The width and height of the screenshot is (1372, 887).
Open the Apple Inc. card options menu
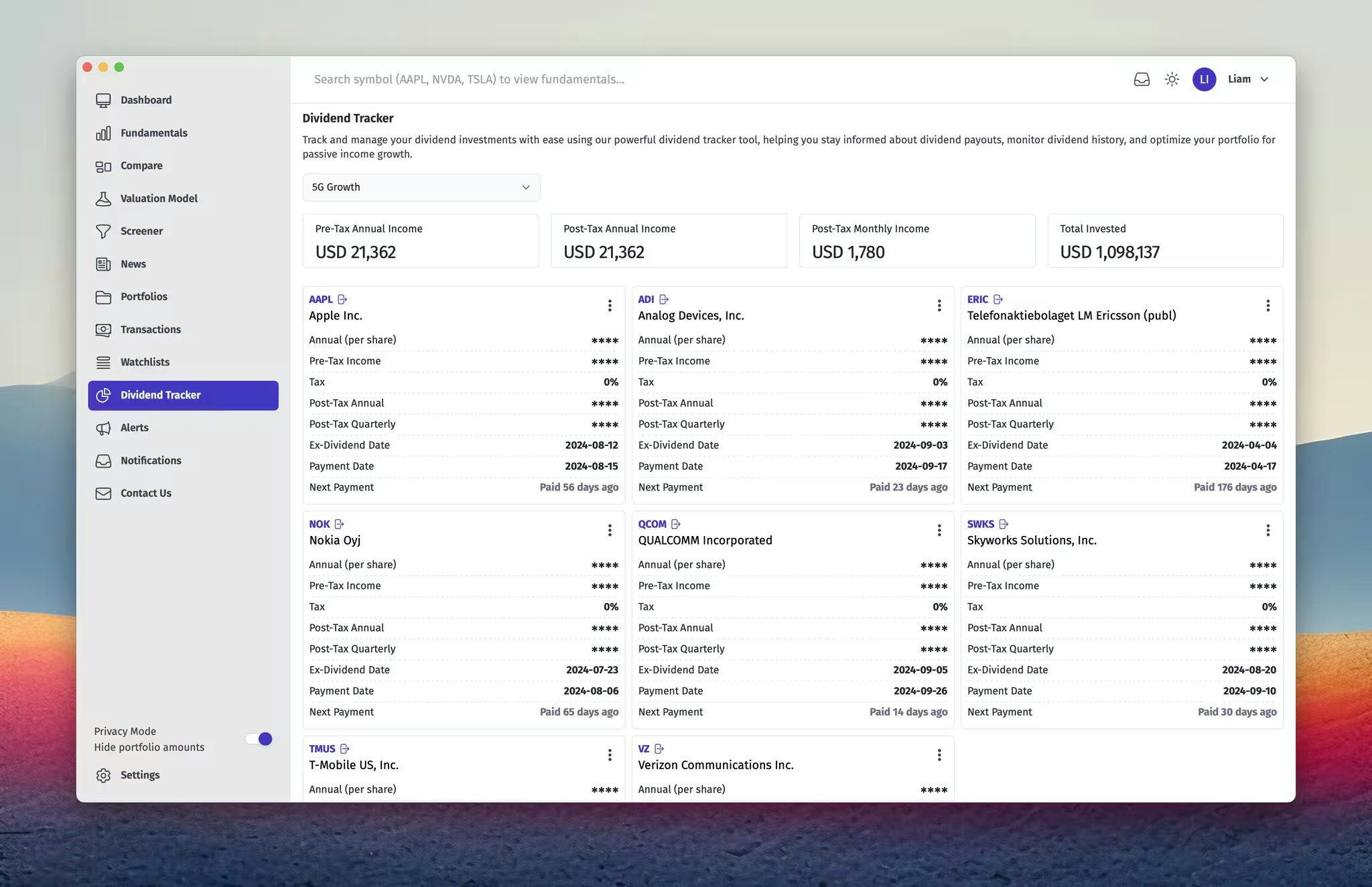[x=610, y=305]
